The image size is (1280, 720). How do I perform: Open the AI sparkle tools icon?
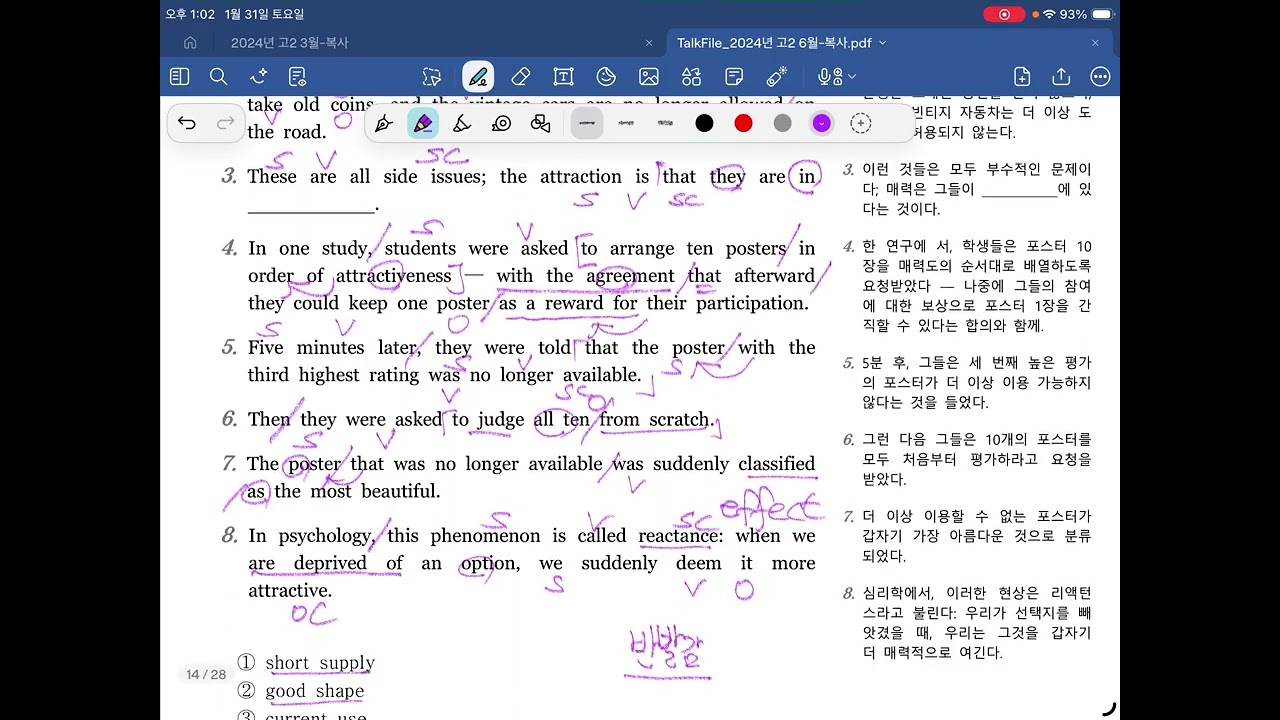258,77
